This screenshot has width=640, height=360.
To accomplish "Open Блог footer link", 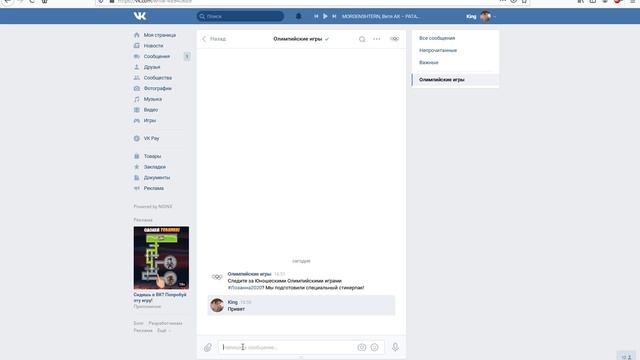I will (138, 323).
